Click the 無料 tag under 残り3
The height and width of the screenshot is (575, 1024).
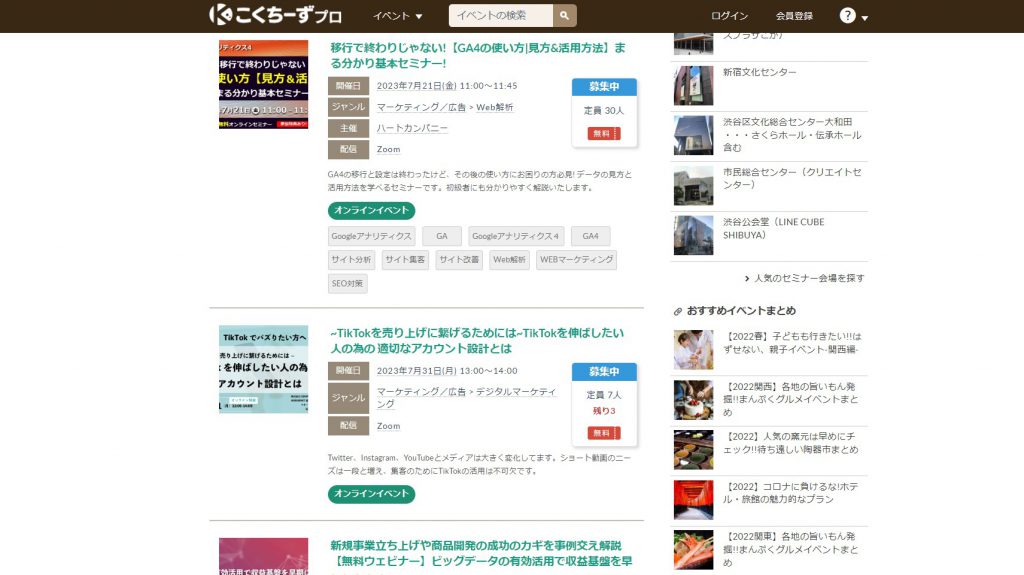[x=604, y=433]
